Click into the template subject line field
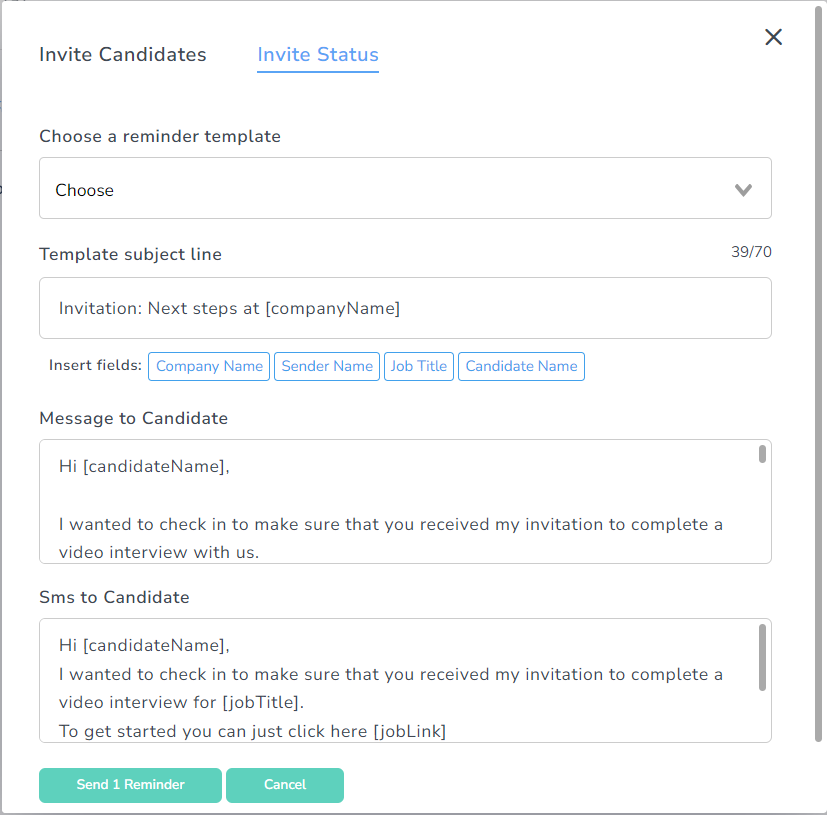Image resolution: width=827 pixels, height=815 pixels. tap(405, 308)
